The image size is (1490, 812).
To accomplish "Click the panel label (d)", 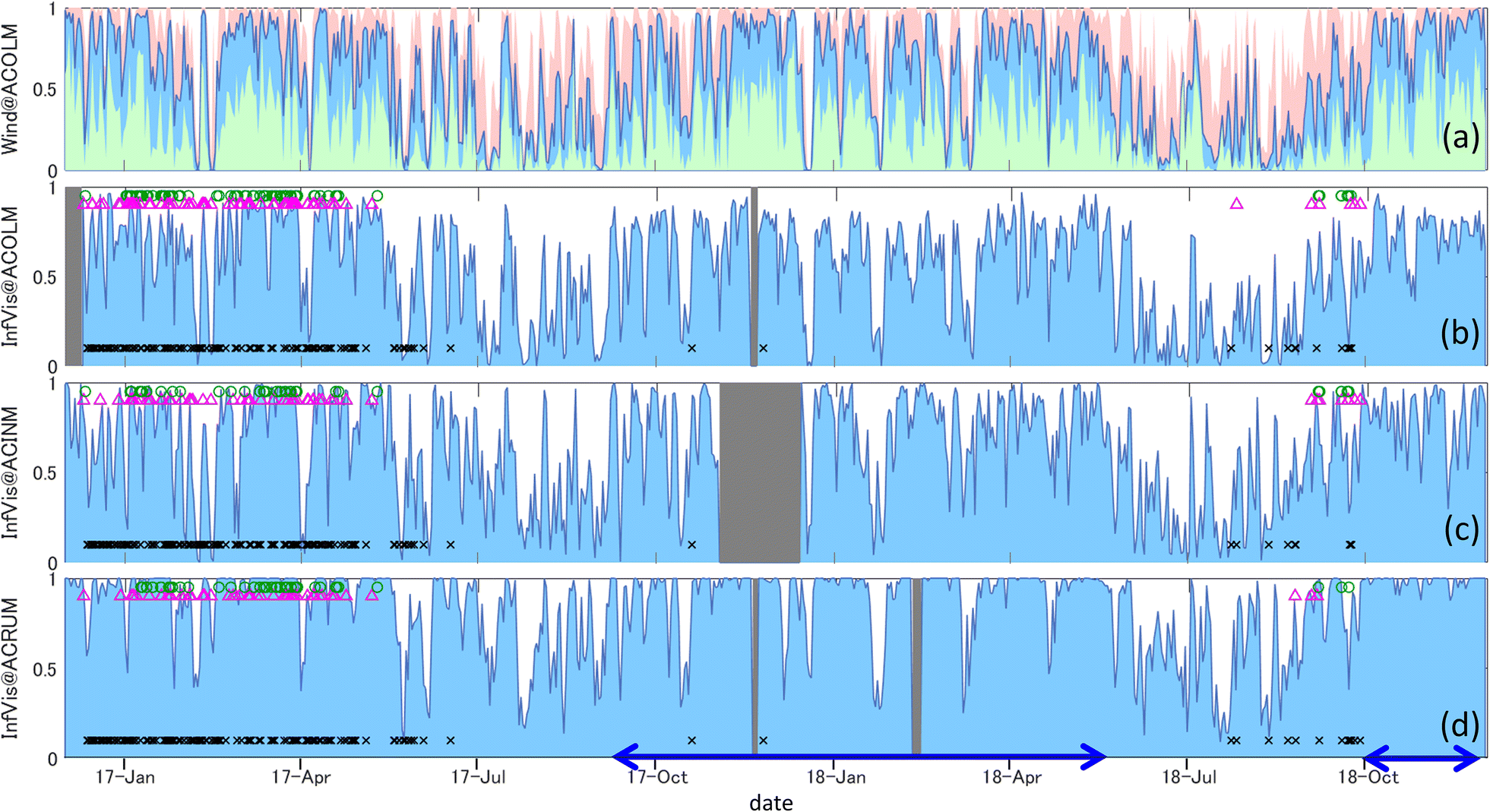I will click(1460, 725).
